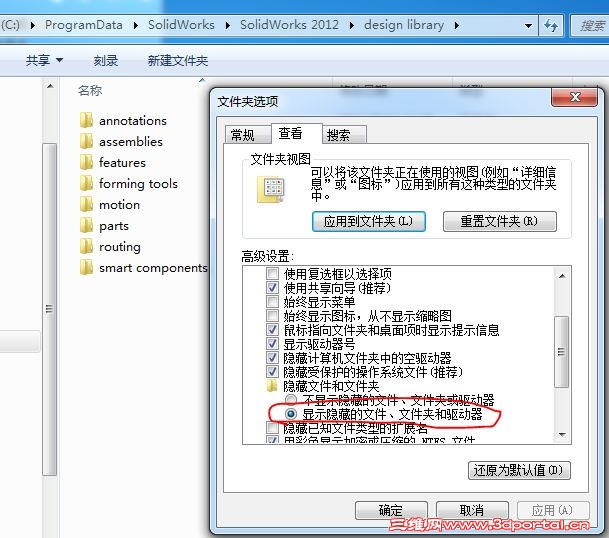This screenshot has height=538, width=609.
Task: Select 显示隐藏的文件、文件夹和驱动器 radio button
Action: [291, 414]
